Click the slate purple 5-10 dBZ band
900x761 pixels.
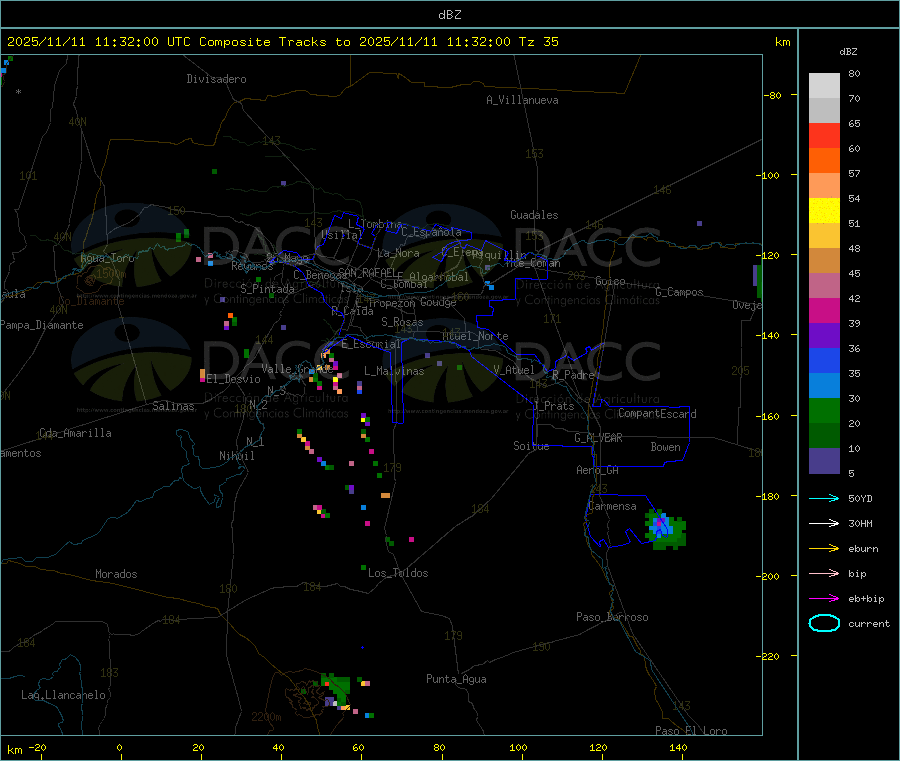[x=824, y=461]
